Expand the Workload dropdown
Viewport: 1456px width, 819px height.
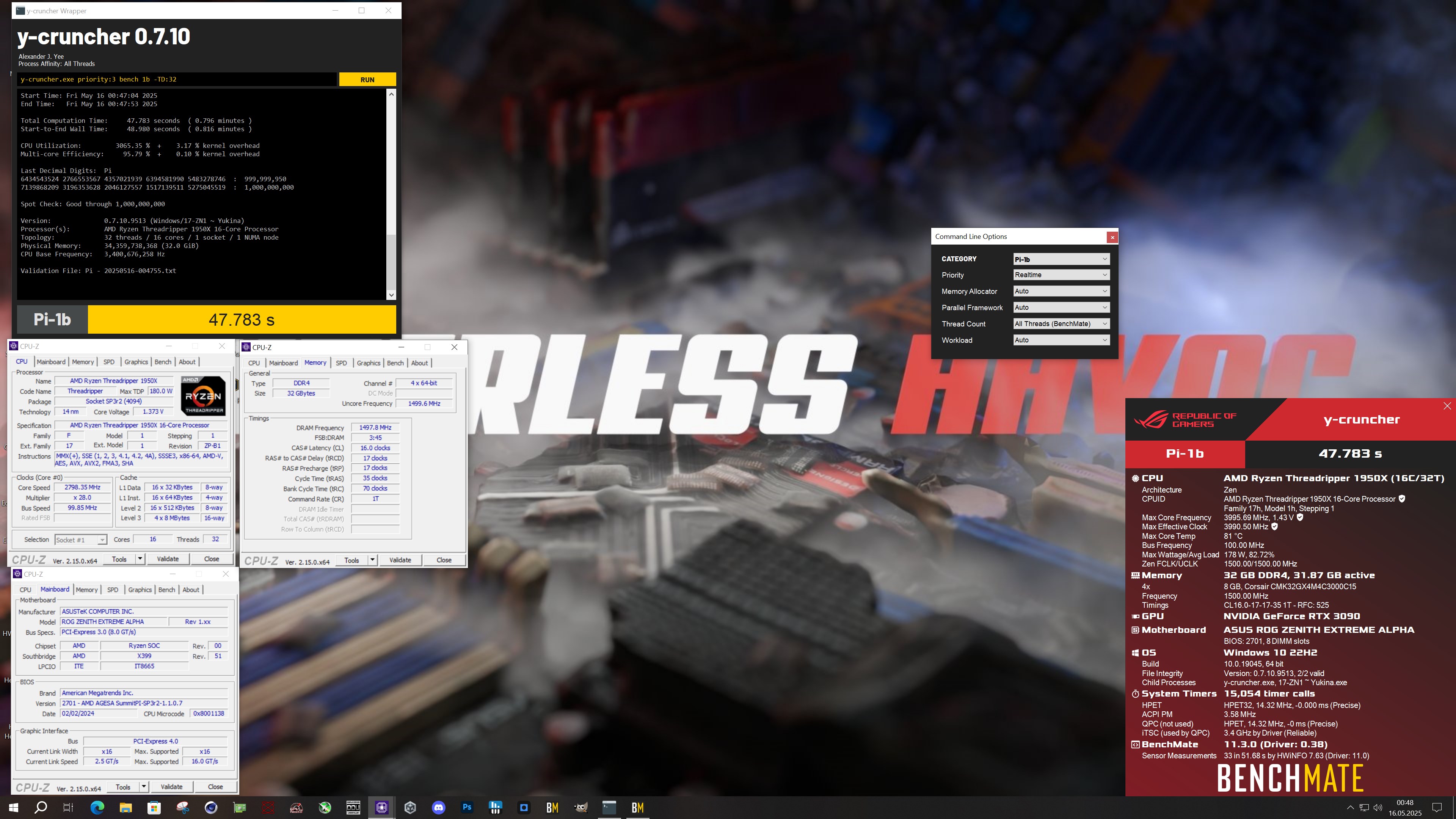click(1062, 340)
